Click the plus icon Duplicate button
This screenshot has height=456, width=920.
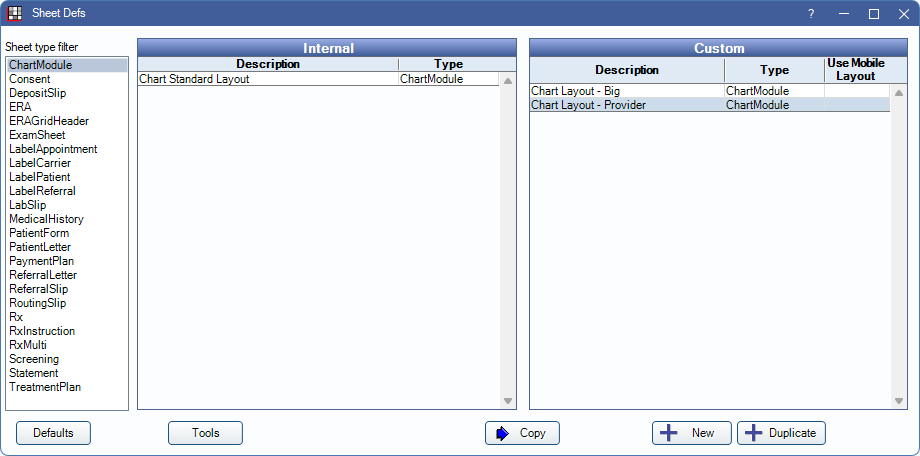coord(781,433)
